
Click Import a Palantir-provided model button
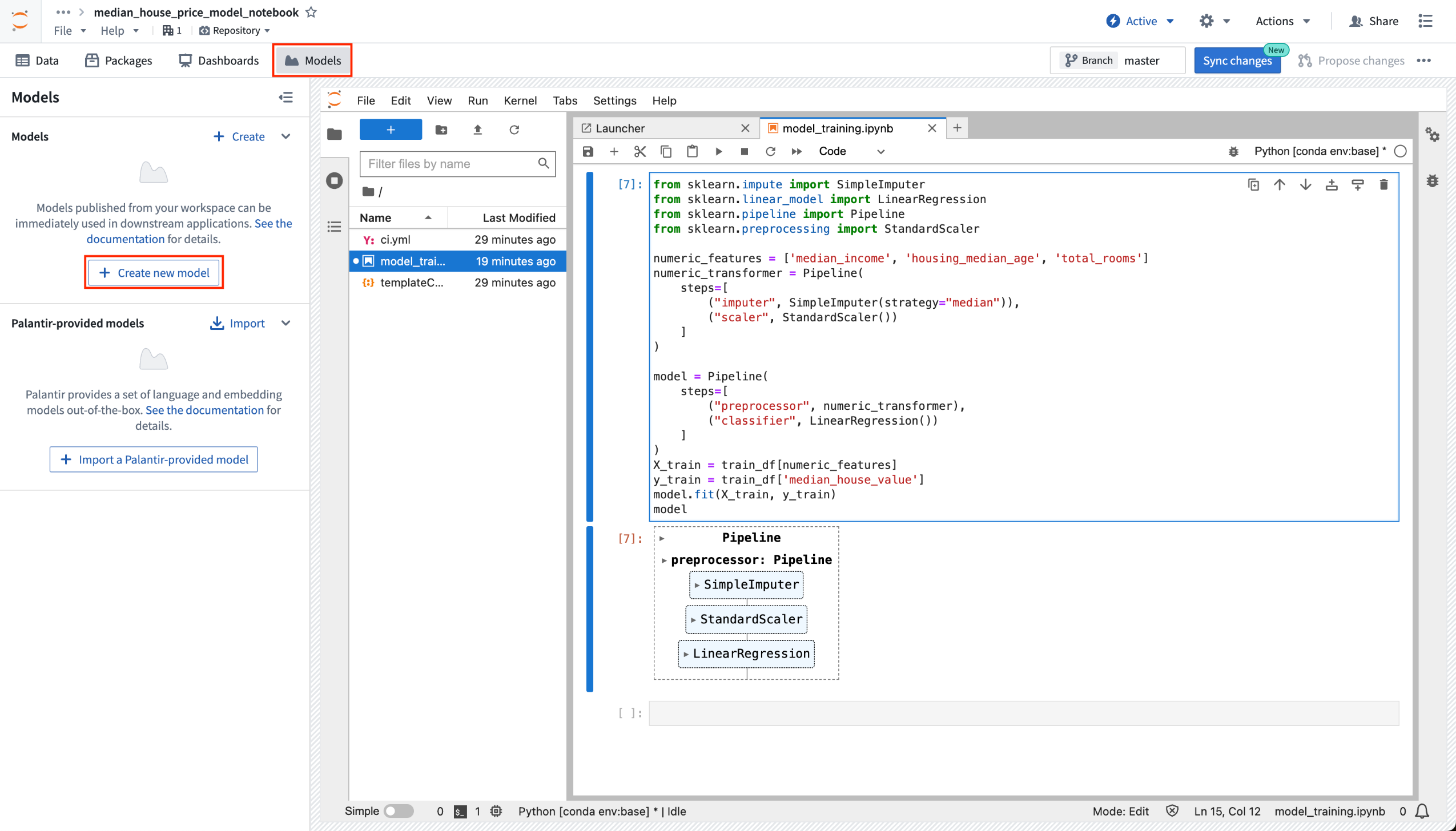[x=154, y=459]
